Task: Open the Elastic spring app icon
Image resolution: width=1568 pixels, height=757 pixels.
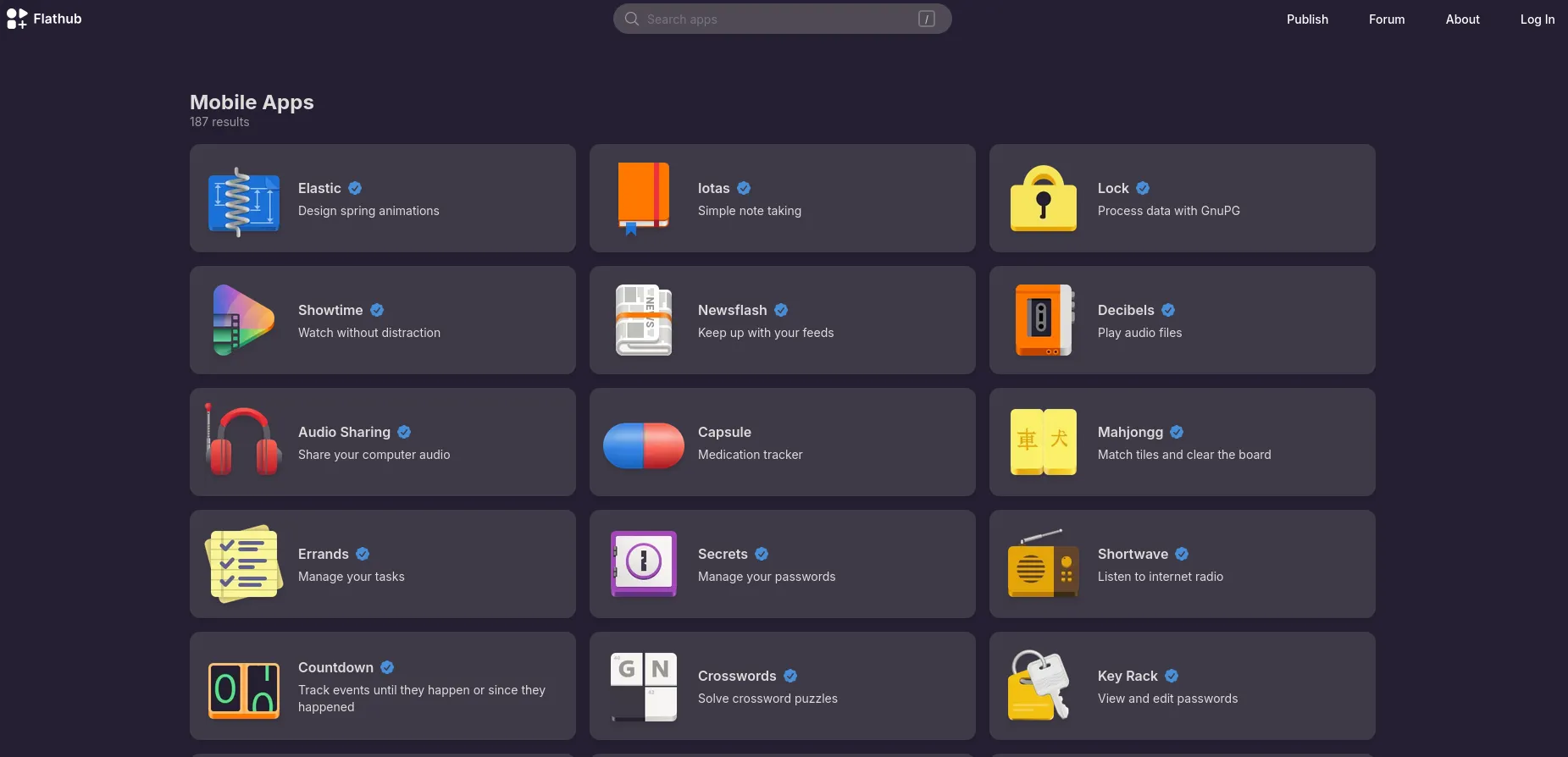Action: [x=244, y=201]
